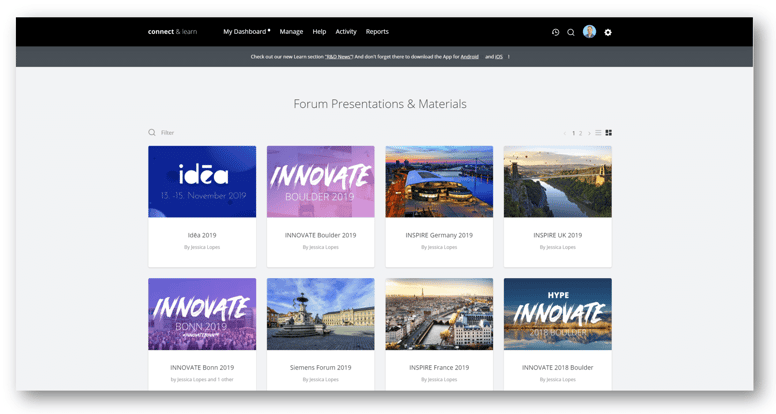
Task: Open the Manage menu
Action: (x=291, y=32)
